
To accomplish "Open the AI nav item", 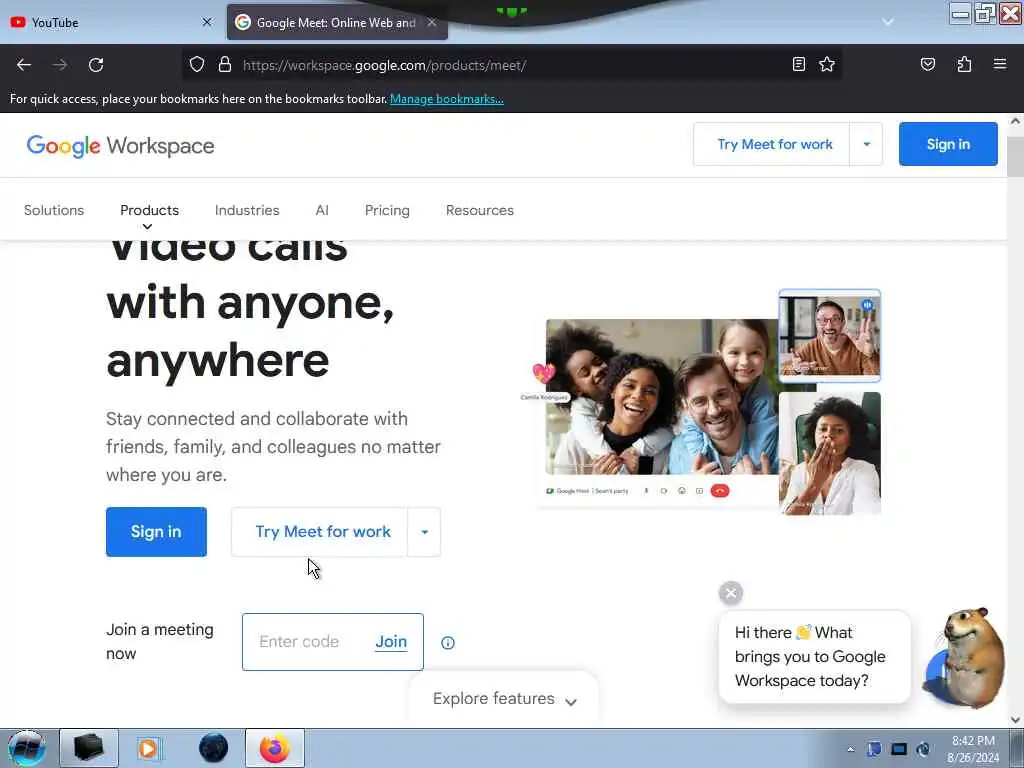I will point(322,210).
